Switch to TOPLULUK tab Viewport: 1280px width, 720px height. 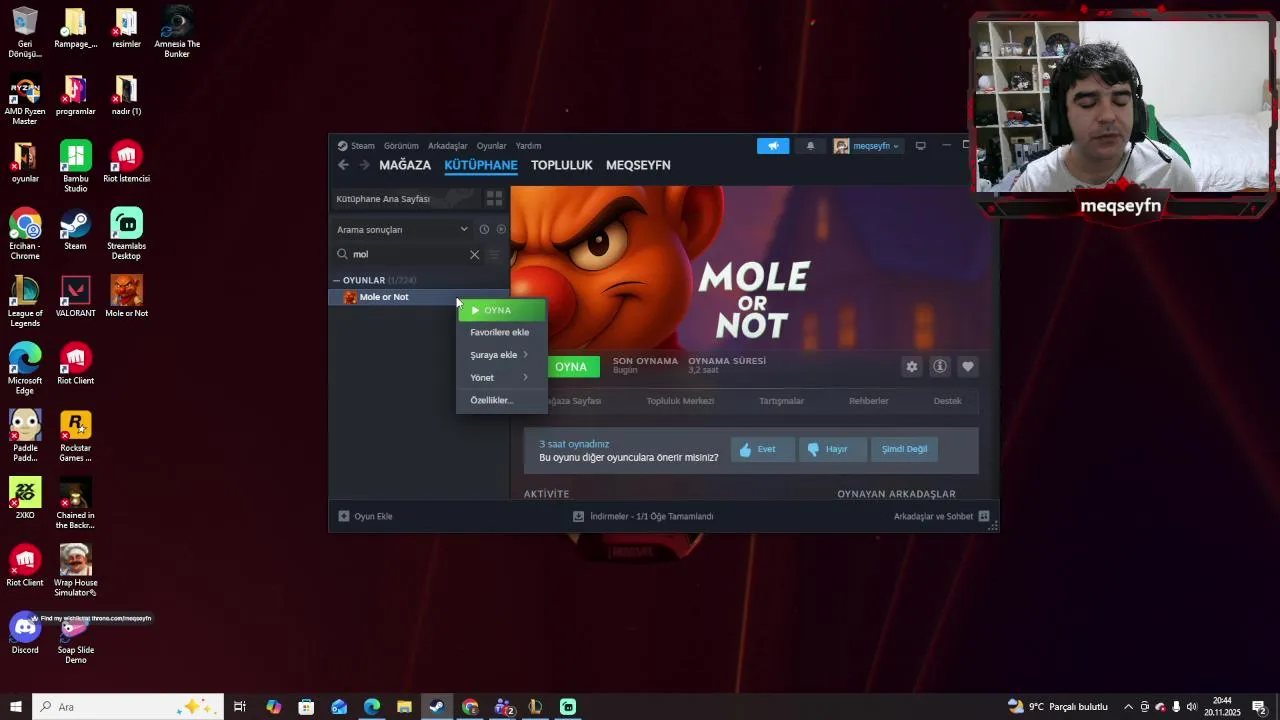click(561, 165)
